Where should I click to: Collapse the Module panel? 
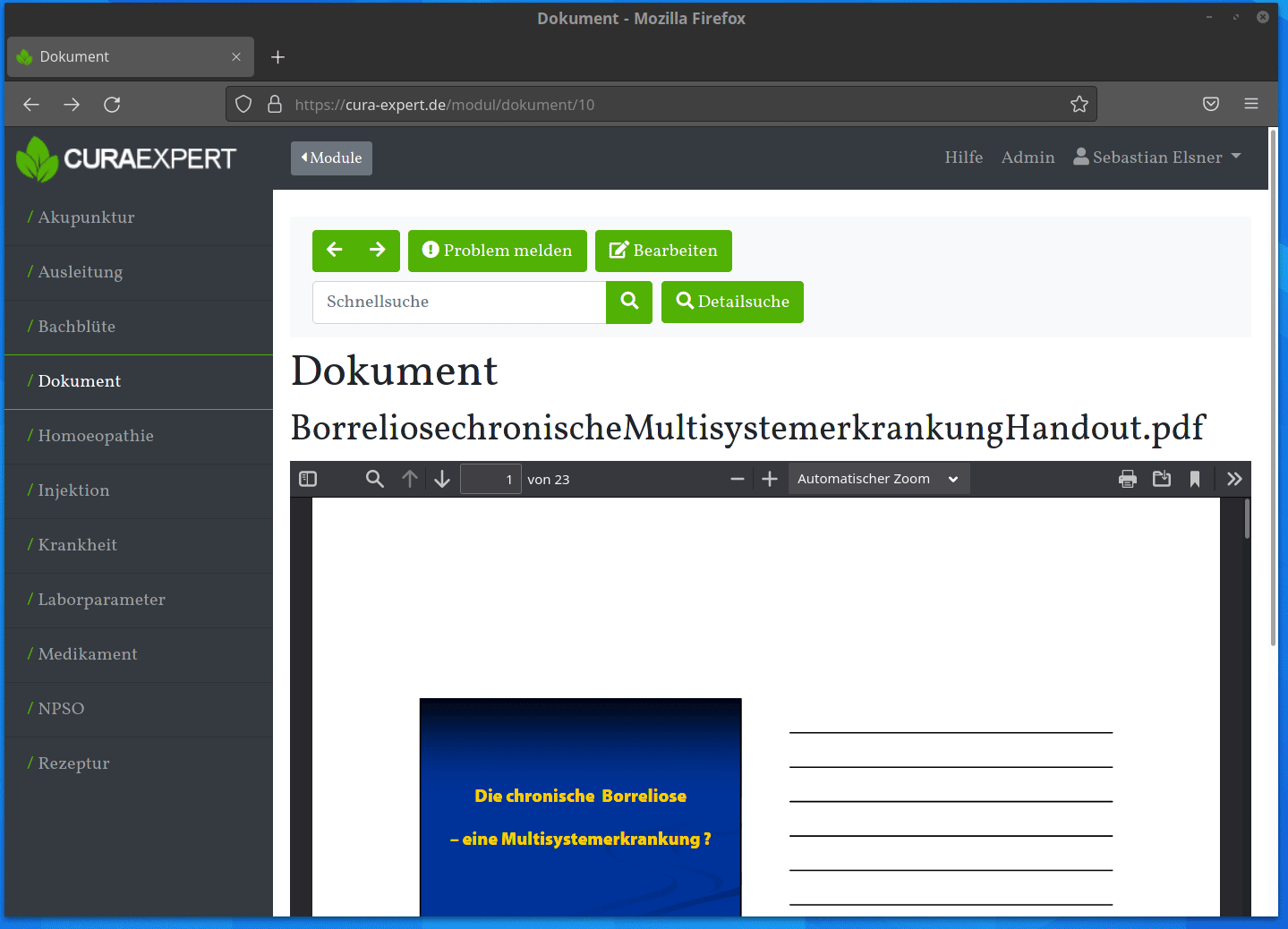331,158
